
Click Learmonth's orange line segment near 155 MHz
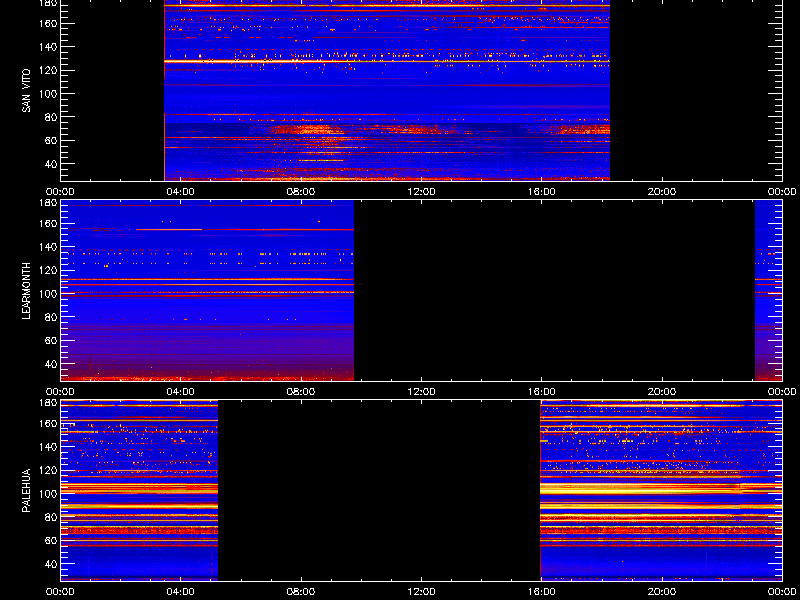168,230
